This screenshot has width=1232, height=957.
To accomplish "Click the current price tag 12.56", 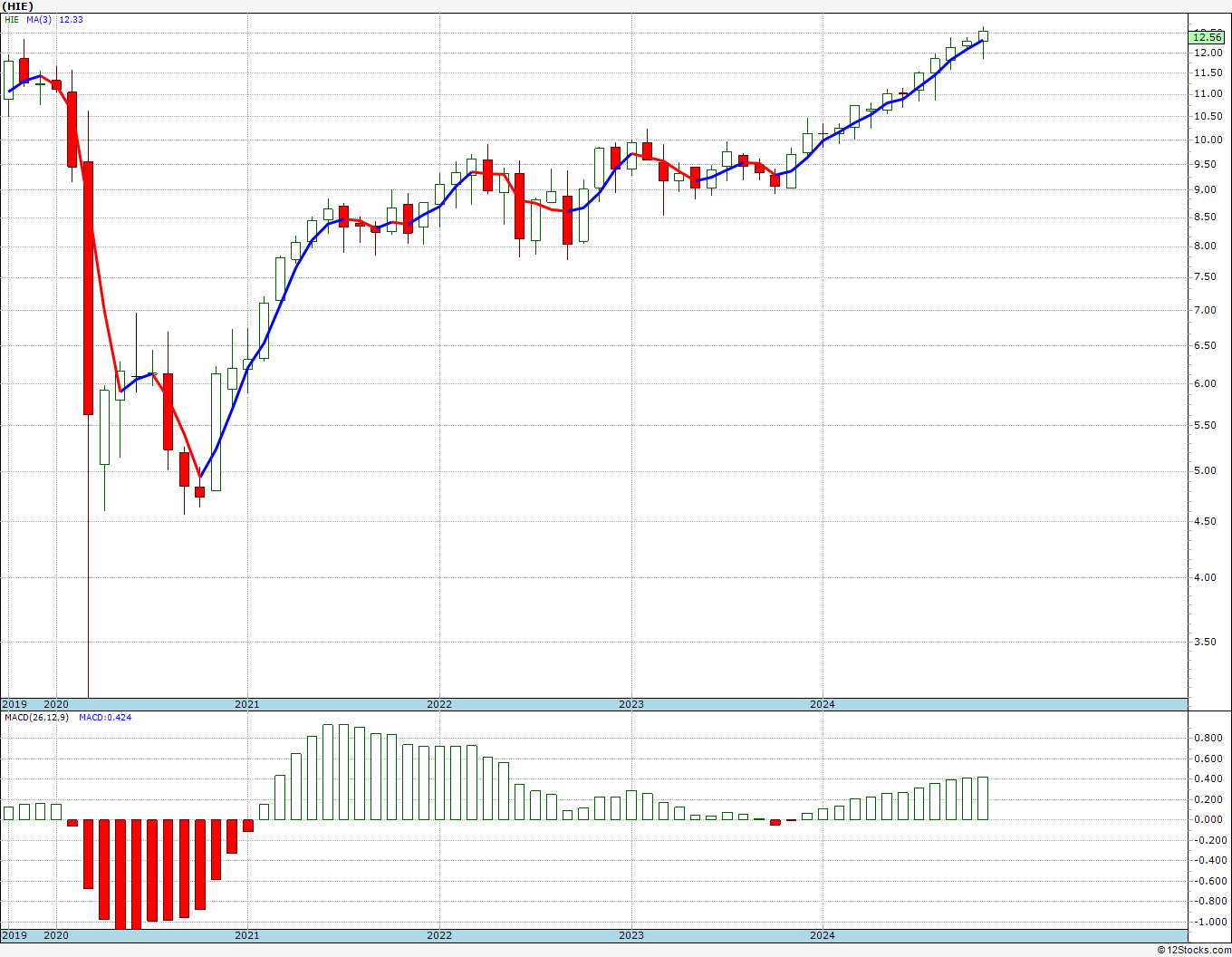I will click(1208, 36).
